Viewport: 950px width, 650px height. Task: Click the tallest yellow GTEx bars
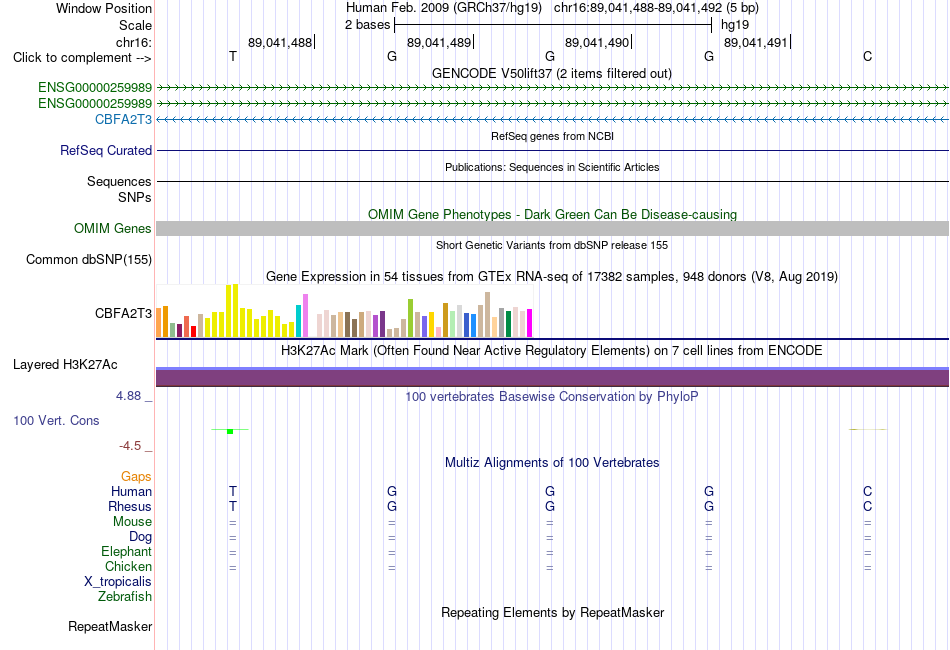point(232,311)
